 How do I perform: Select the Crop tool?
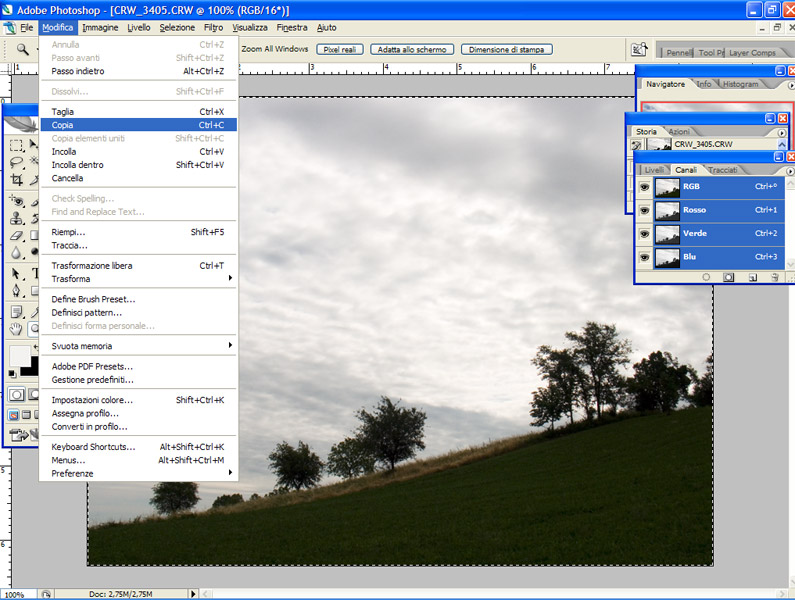click(x=16, y=180)
